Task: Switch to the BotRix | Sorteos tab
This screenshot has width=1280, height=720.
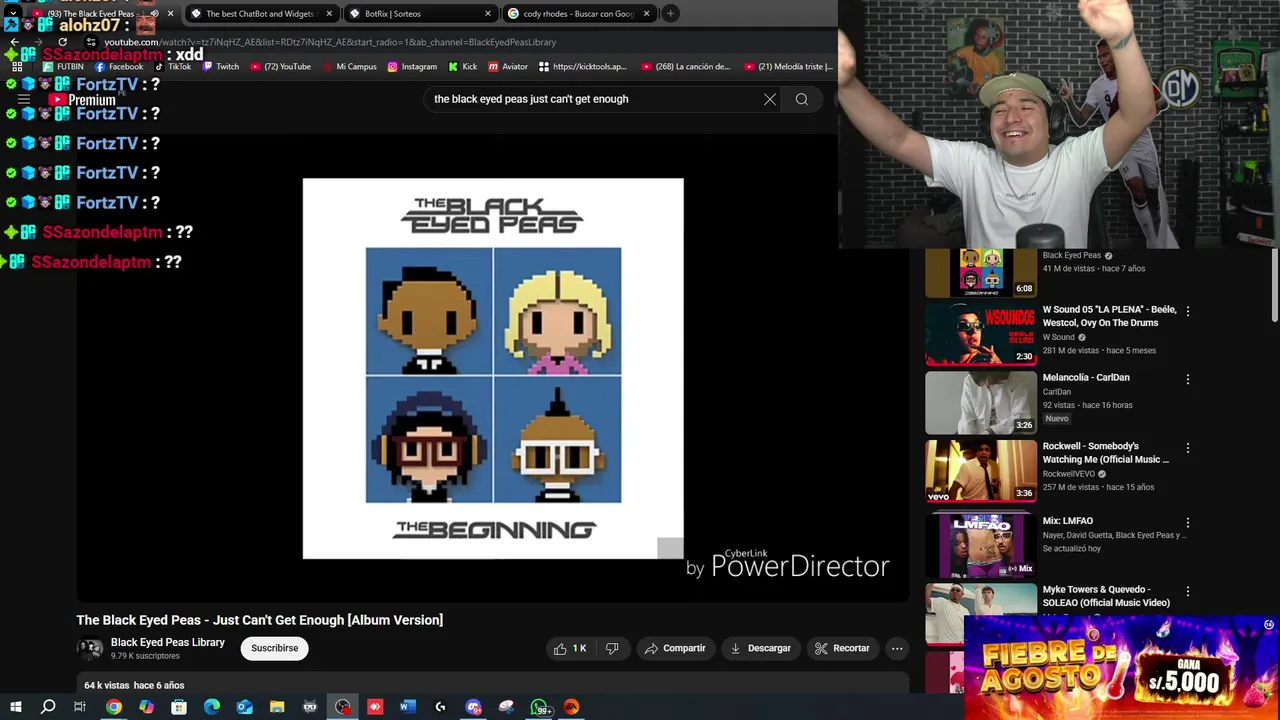Action: click(x=420, y=14)
